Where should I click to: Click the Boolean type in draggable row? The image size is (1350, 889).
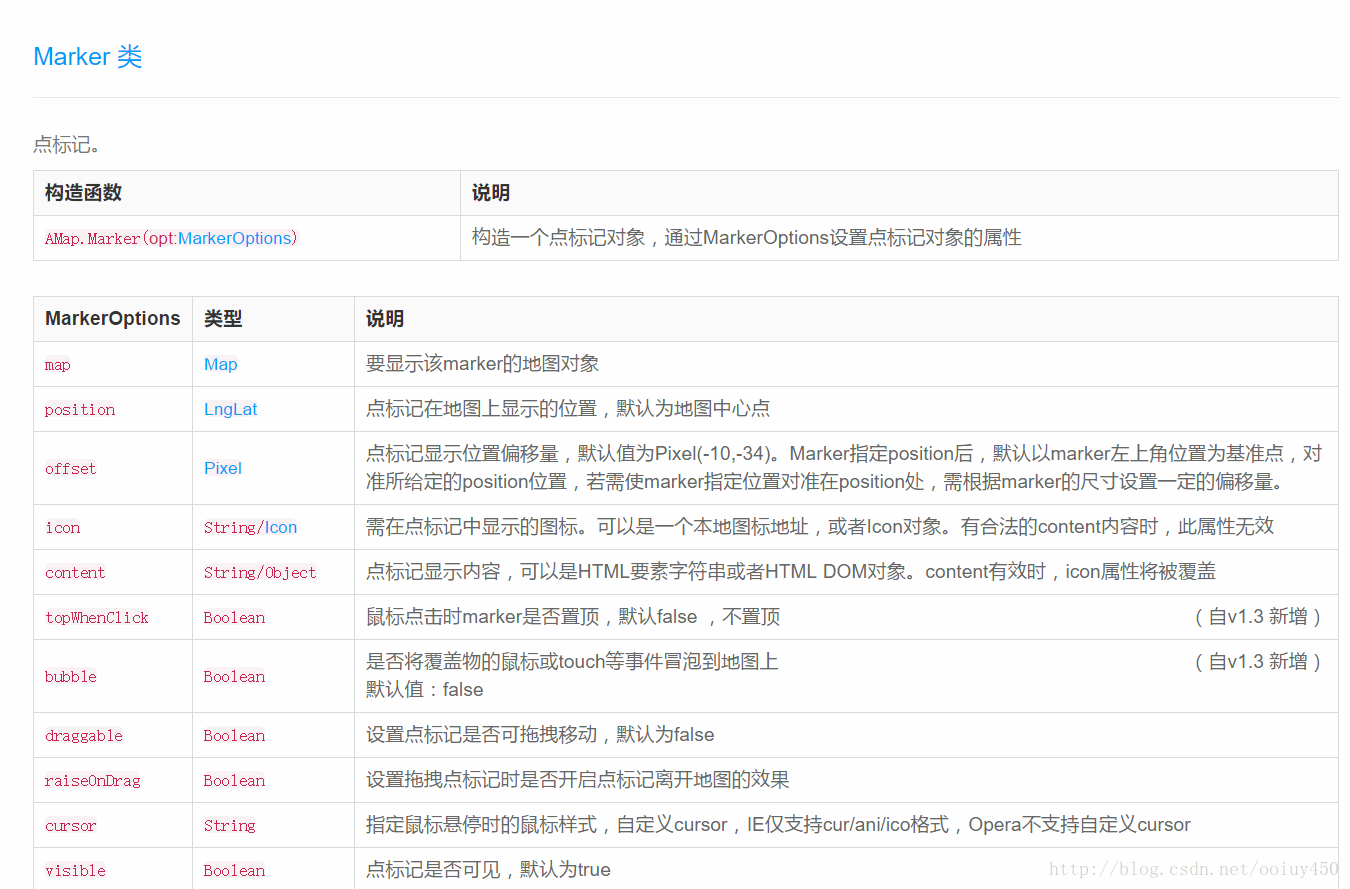pos(234,736)
